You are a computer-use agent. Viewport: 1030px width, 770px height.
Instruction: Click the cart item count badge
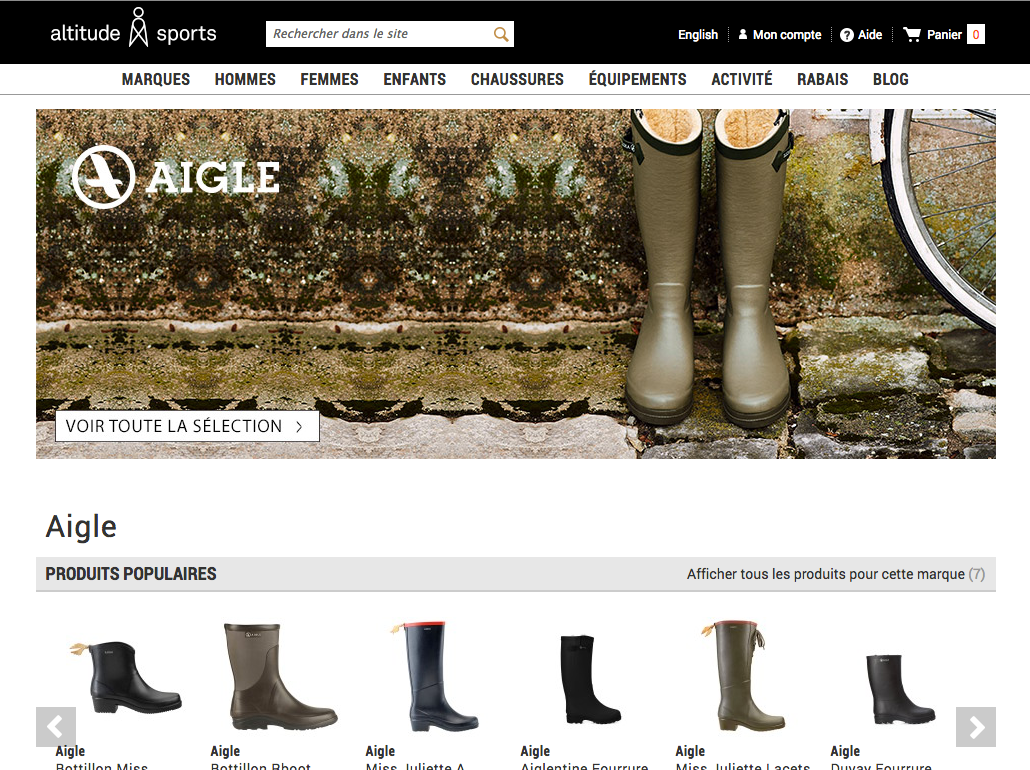coord(975,34)
